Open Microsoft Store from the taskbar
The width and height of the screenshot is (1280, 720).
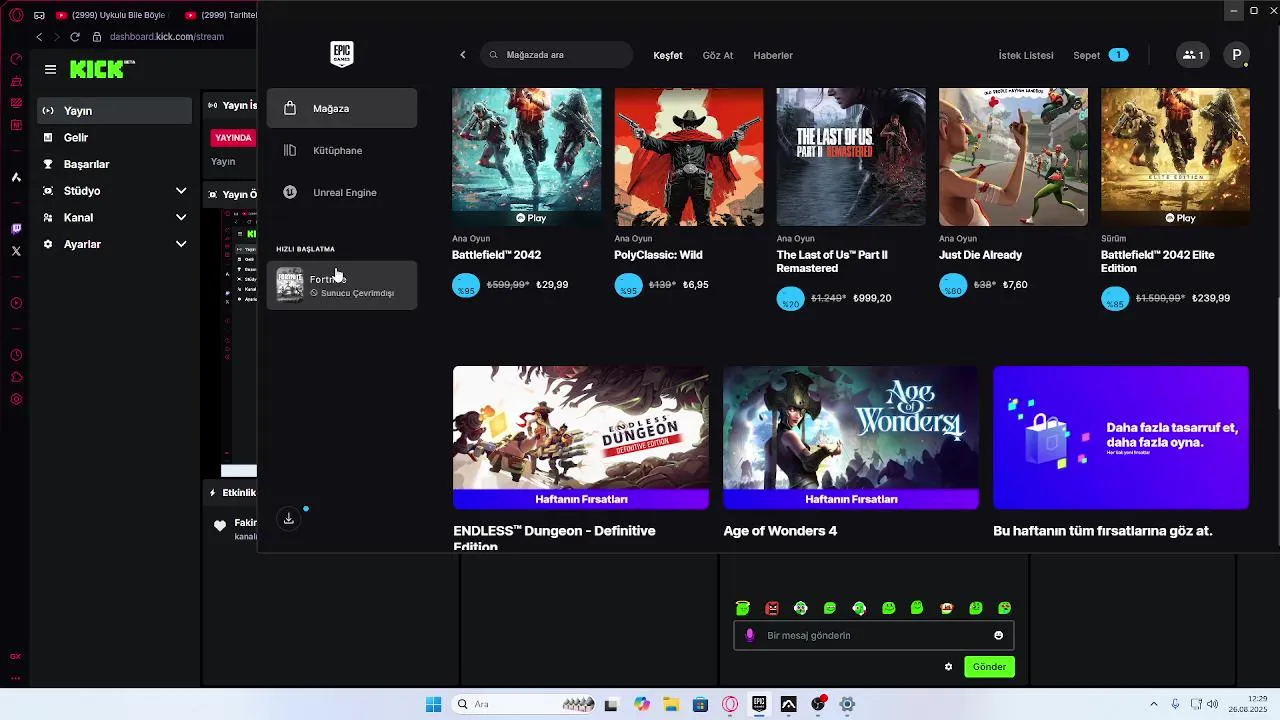700,704
